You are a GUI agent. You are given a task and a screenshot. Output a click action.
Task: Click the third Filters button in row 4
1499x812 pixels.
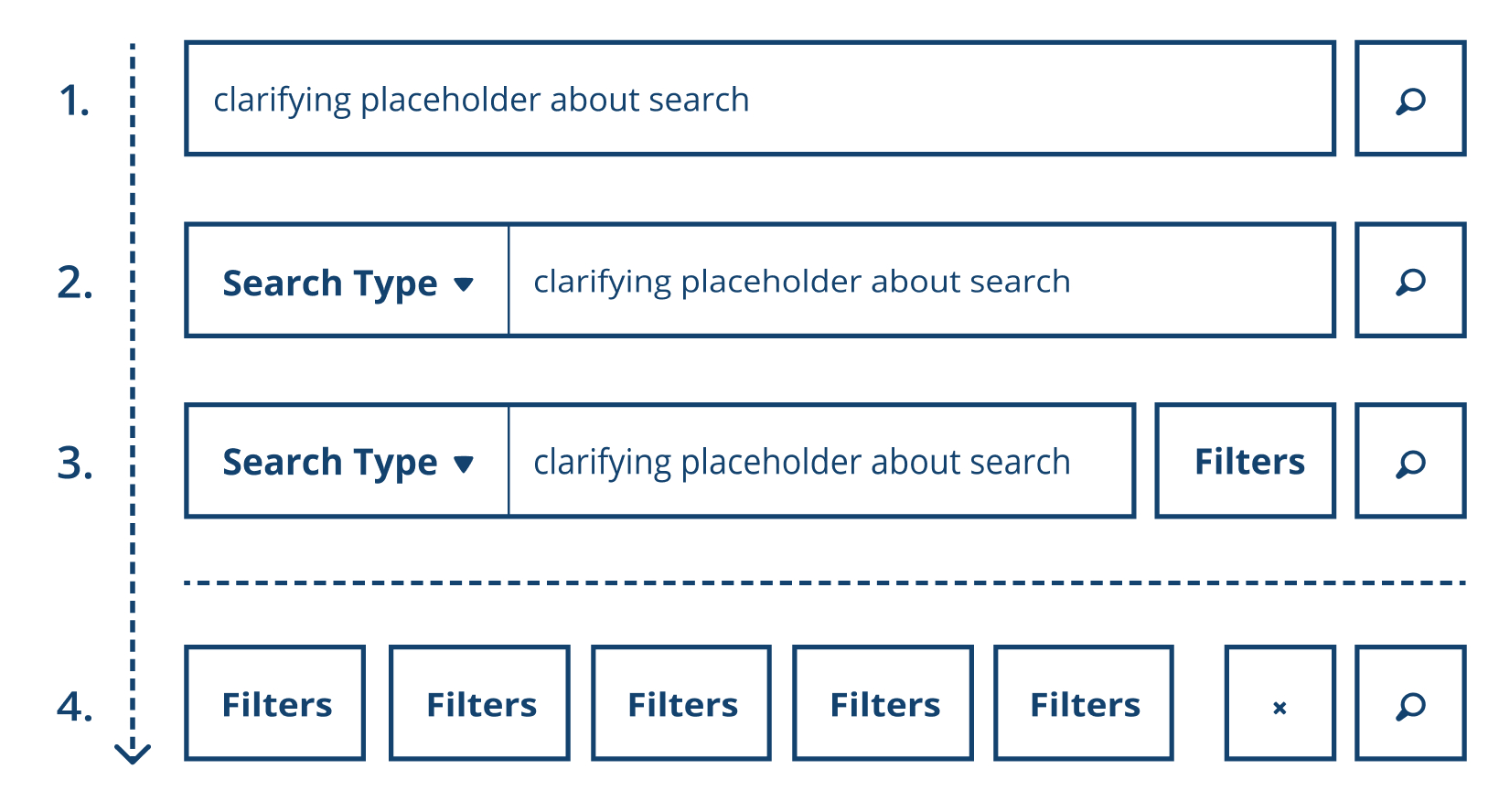[x=681, y=704]
